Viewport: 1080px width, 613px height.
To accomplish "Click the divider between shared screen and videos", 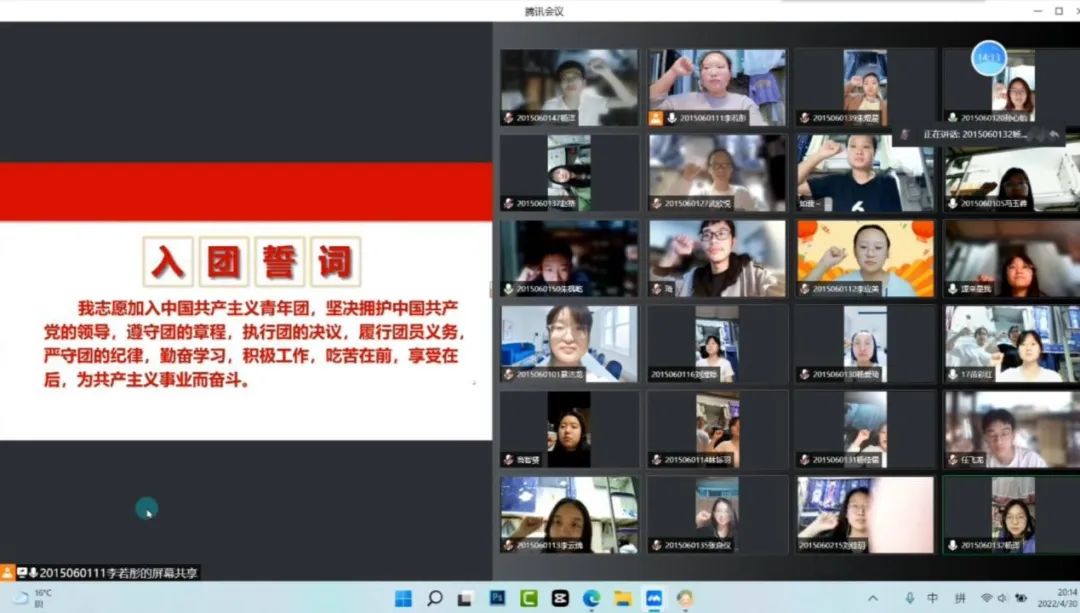I will pos(492,290).
